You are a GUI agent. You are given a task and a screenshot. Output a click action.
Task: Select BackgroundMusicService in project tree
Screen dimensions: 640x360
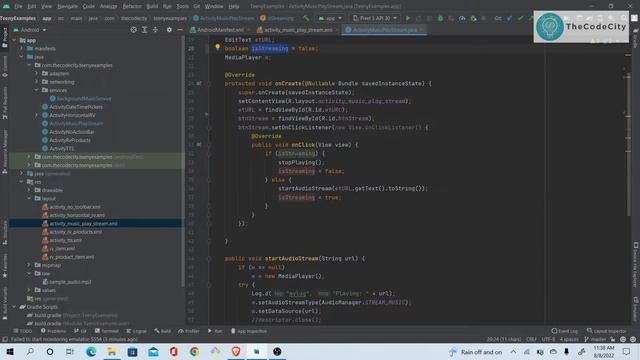pos(84,98)
